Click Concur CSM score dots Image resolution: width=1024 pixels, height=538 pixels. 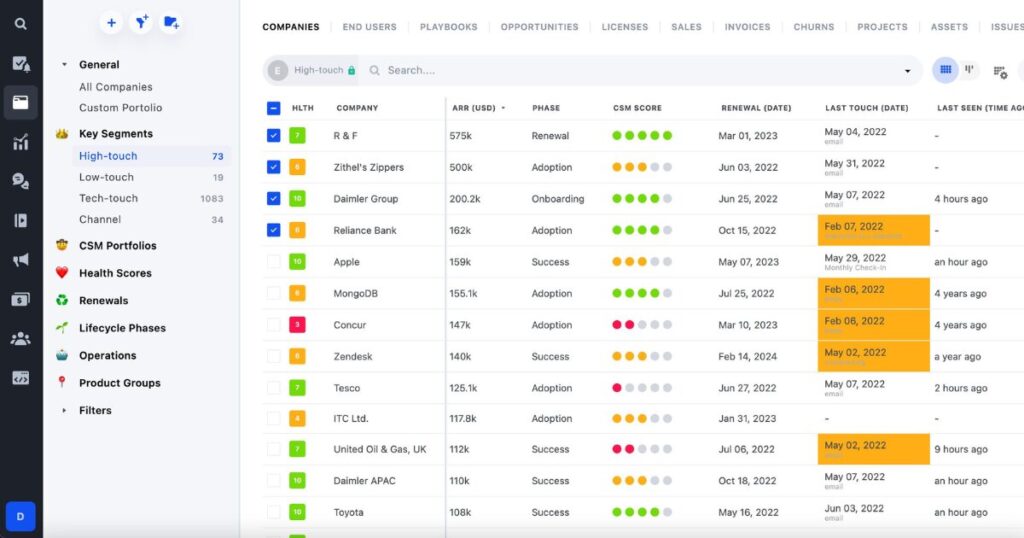642,324
